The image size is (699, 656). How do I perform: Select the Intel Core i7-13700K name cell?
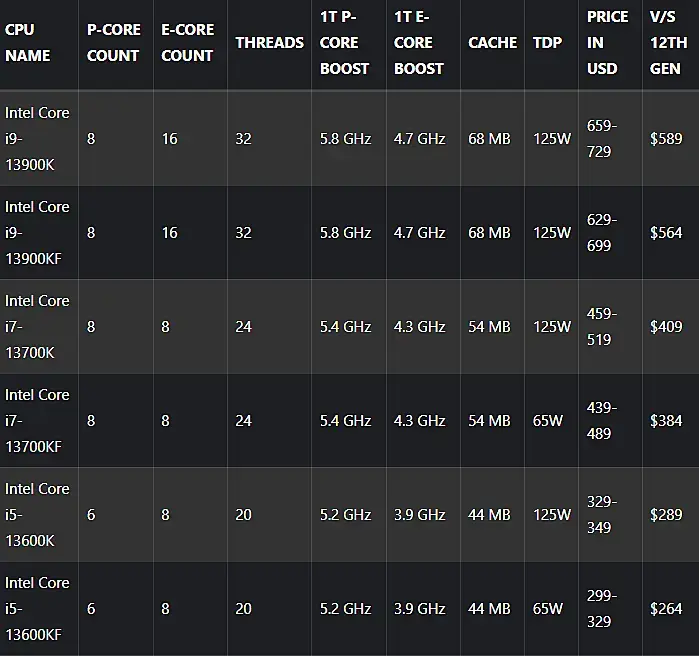(38, 326)
